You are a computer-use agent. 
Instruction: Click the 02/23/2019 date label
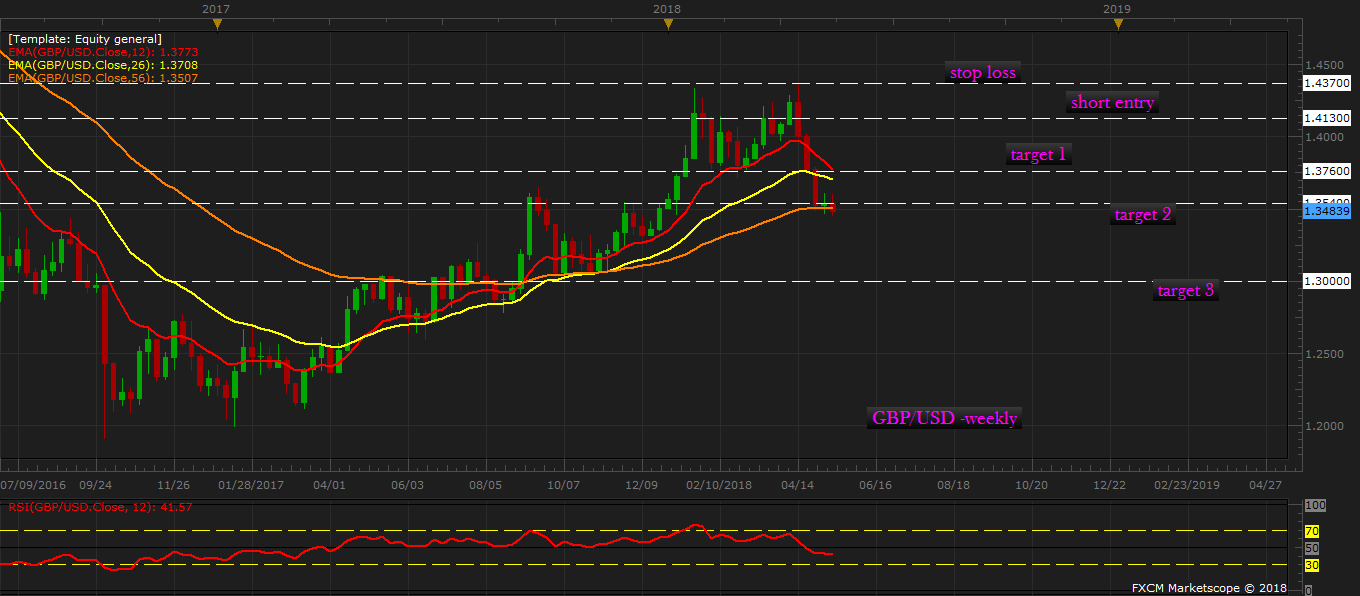point(1187,484)
